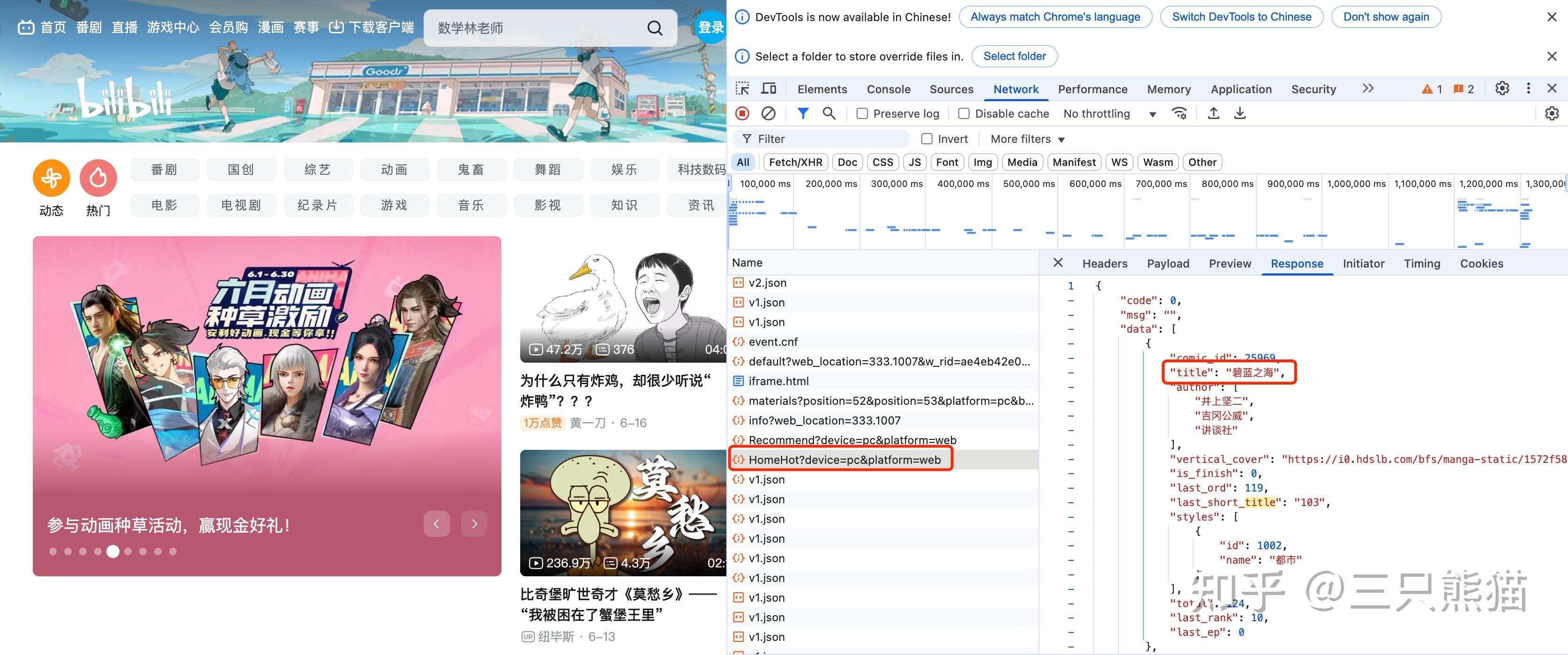Expand more DevTools tabs chevron

point(1368,89)
